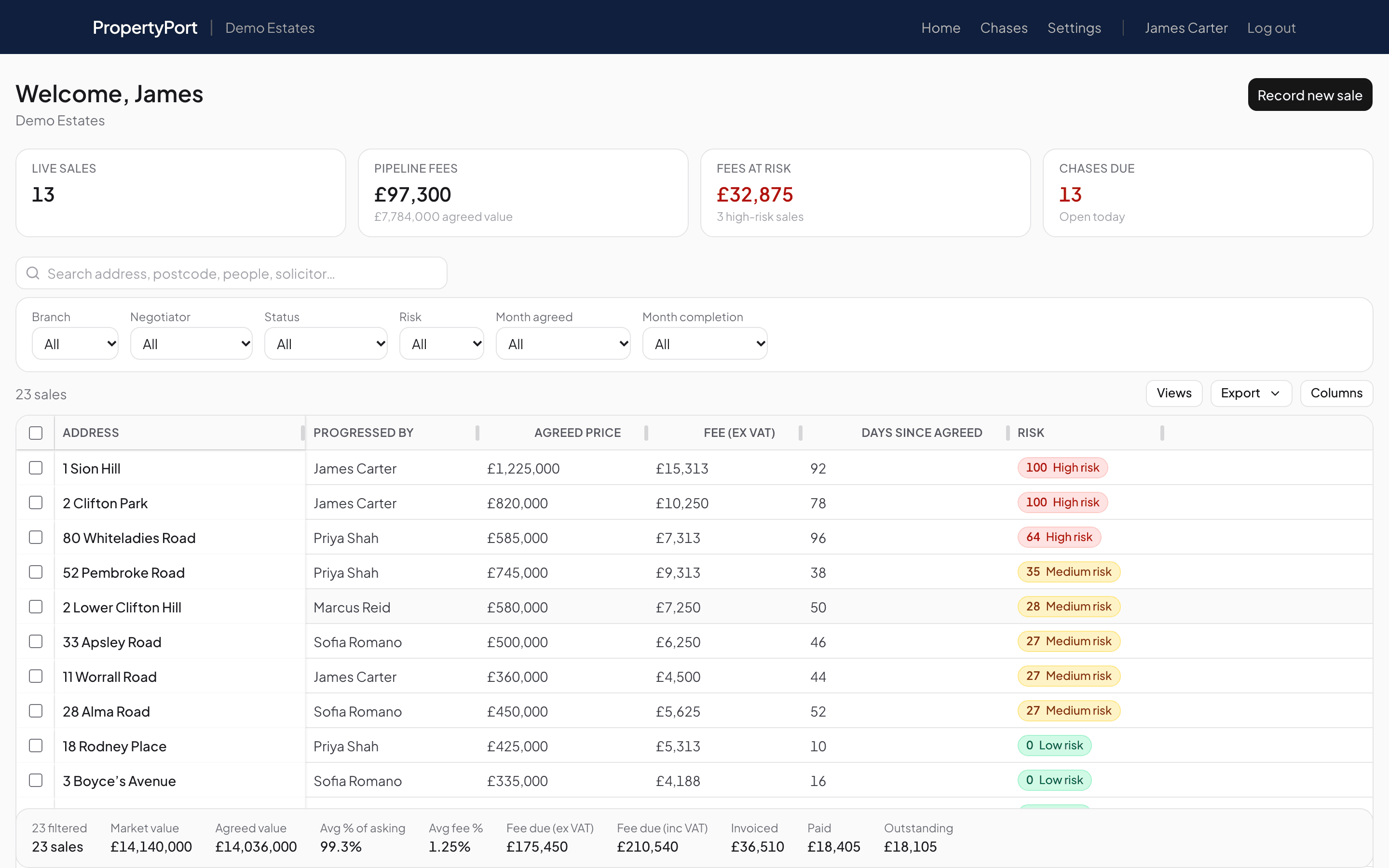Image resolution: width=1389 pixels, height=868 pixels.
Task: Open the Views button
Action: [1174, 393]
